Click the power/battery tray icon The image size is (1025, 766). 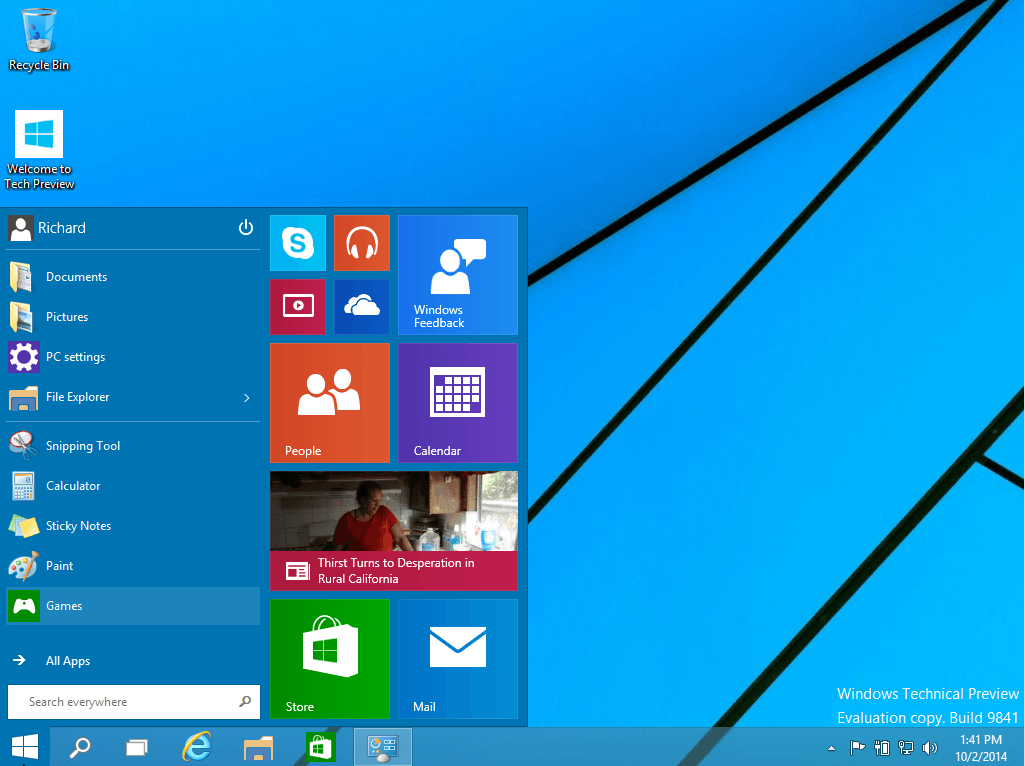(882, 748)
